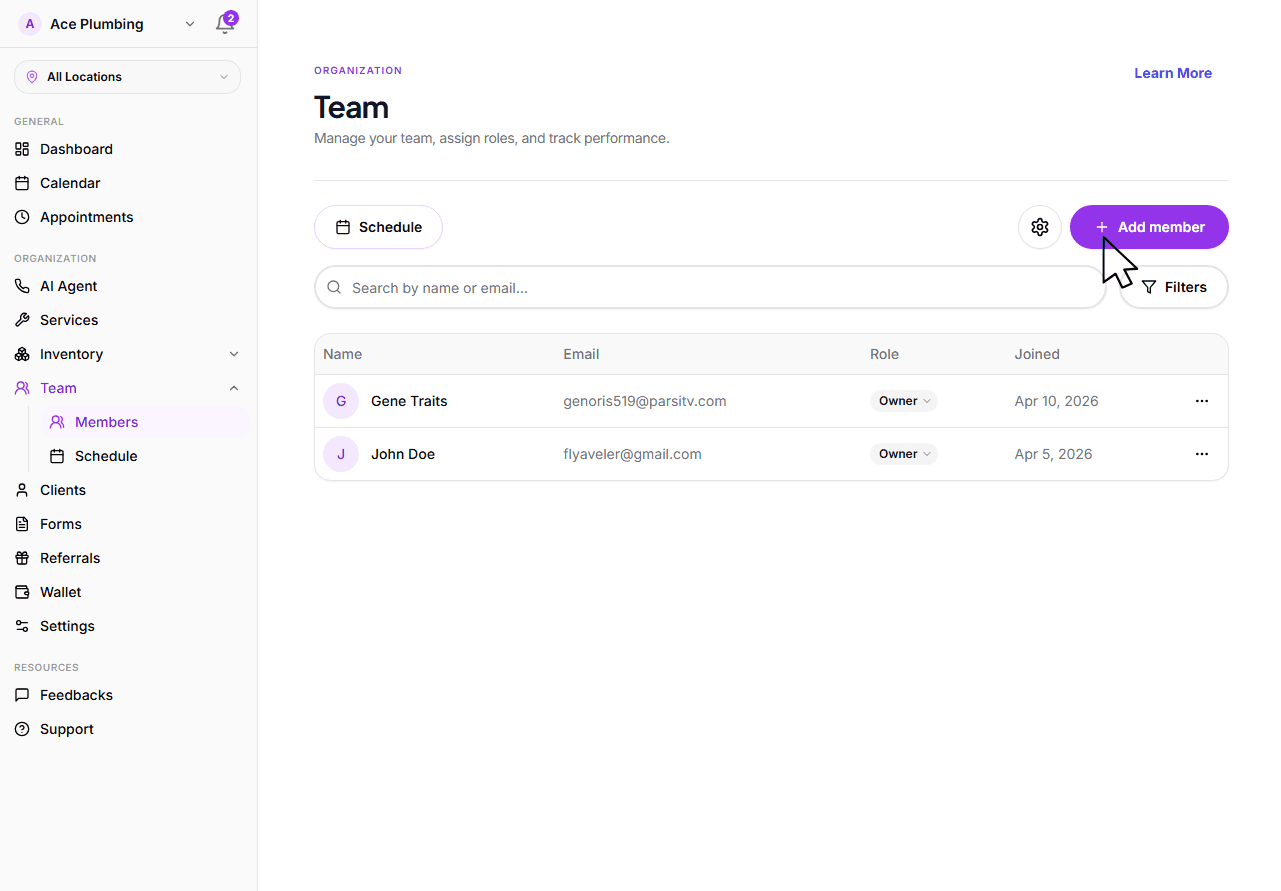
Task: Open the AI Agent section
Action: (67, 286)
